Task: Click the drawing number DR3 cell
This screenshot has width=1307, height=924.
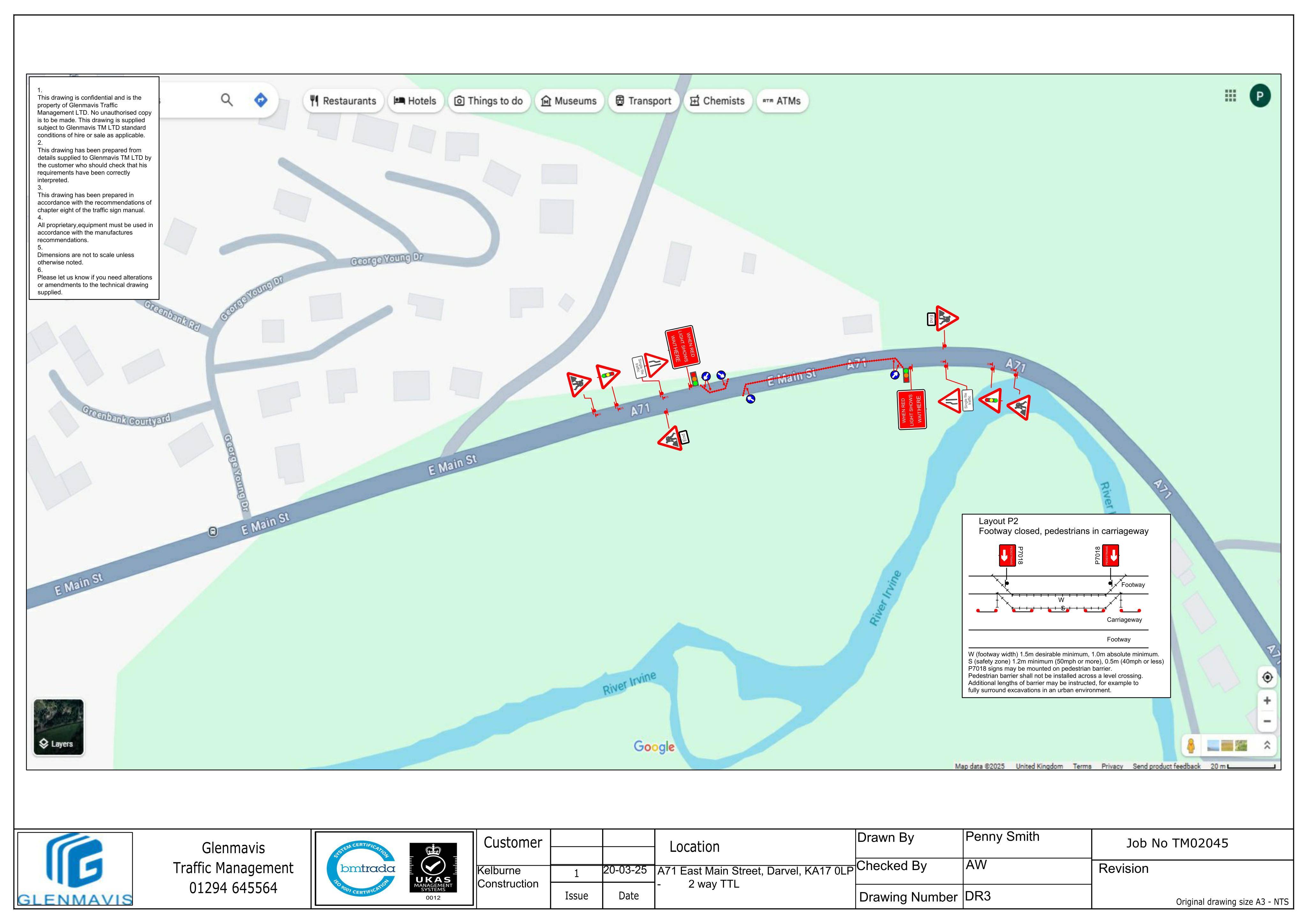Action: tap(1027, 896)
